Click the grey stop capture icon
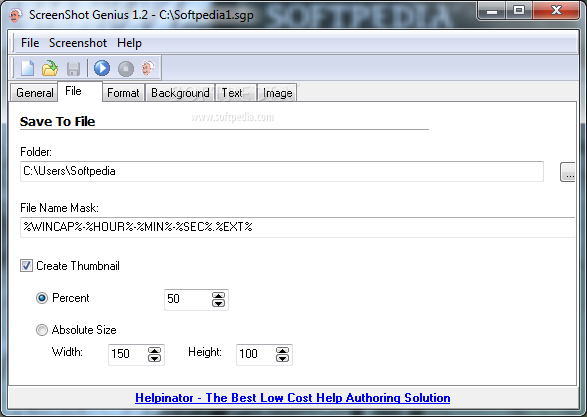This screenshot has width=587, height=417. [x=126, y=69]
